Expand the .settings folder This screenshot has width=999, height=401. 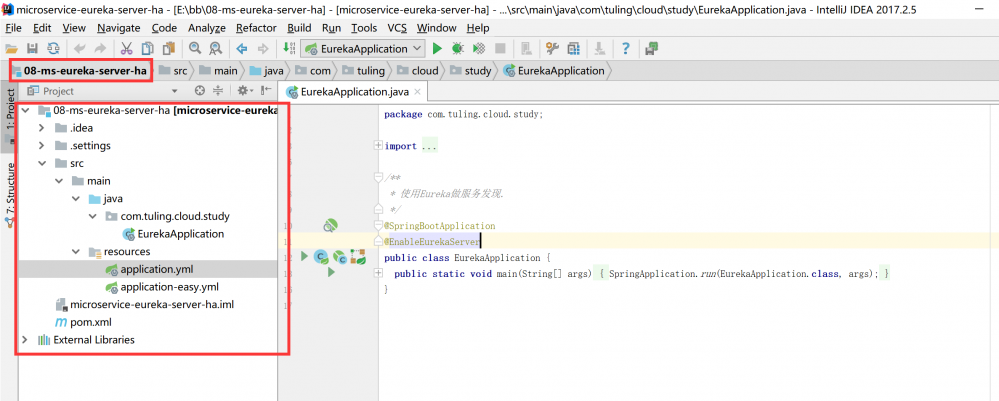42,146
